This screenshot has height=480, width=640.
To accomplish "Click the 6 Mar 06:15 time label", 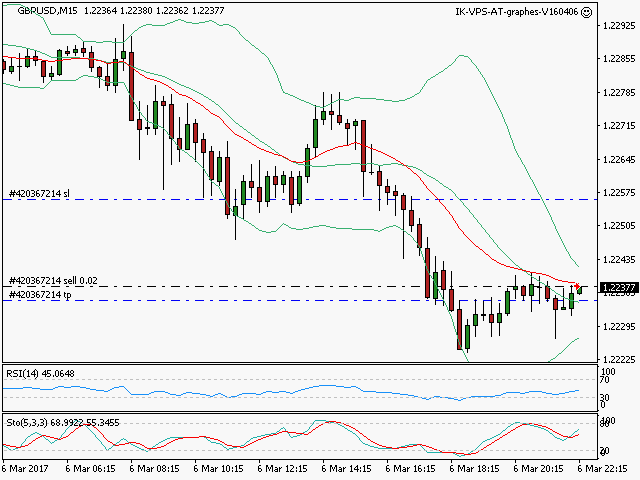I will 91,469.
